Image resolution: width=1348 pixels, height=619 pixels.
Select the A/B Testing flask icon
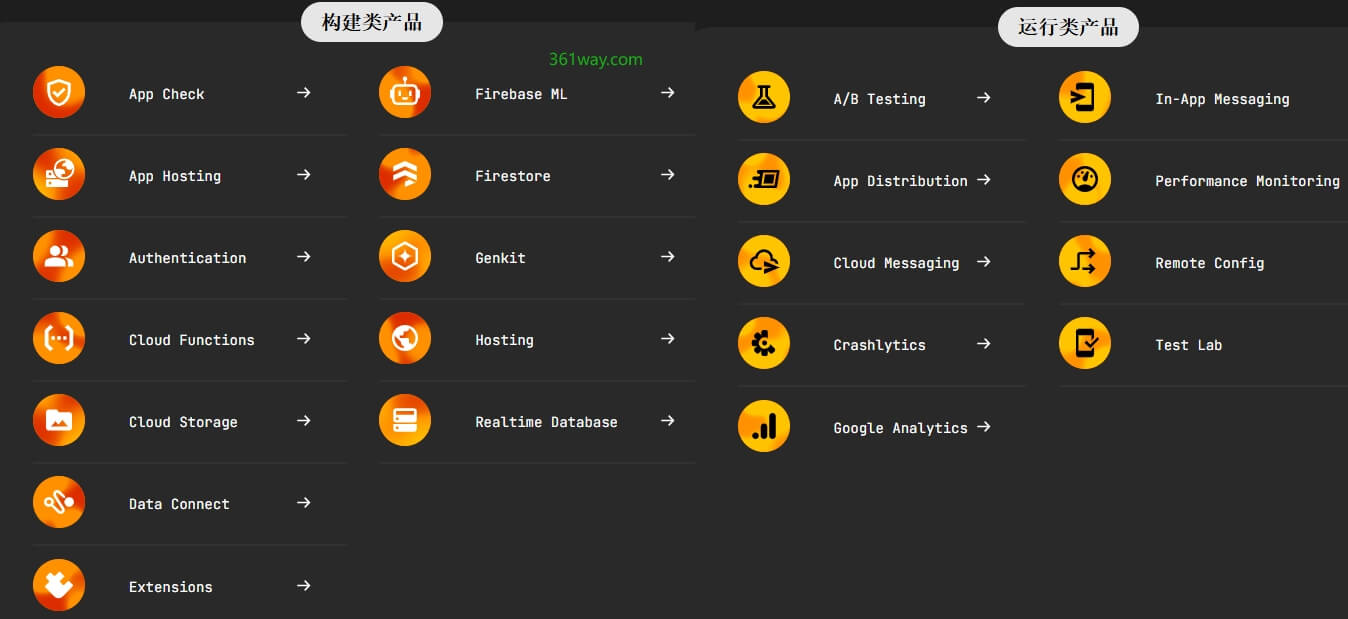tap(764, 97)
